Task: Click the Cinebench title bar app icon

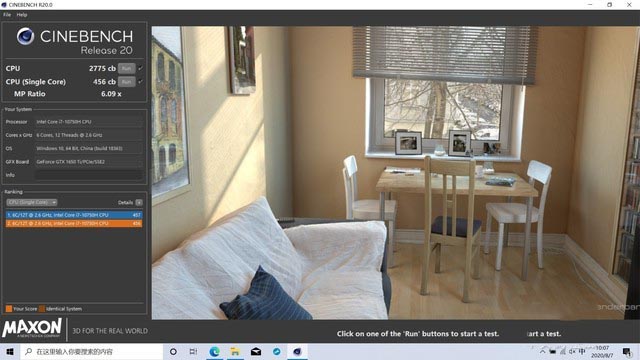Action: [4, 4]
